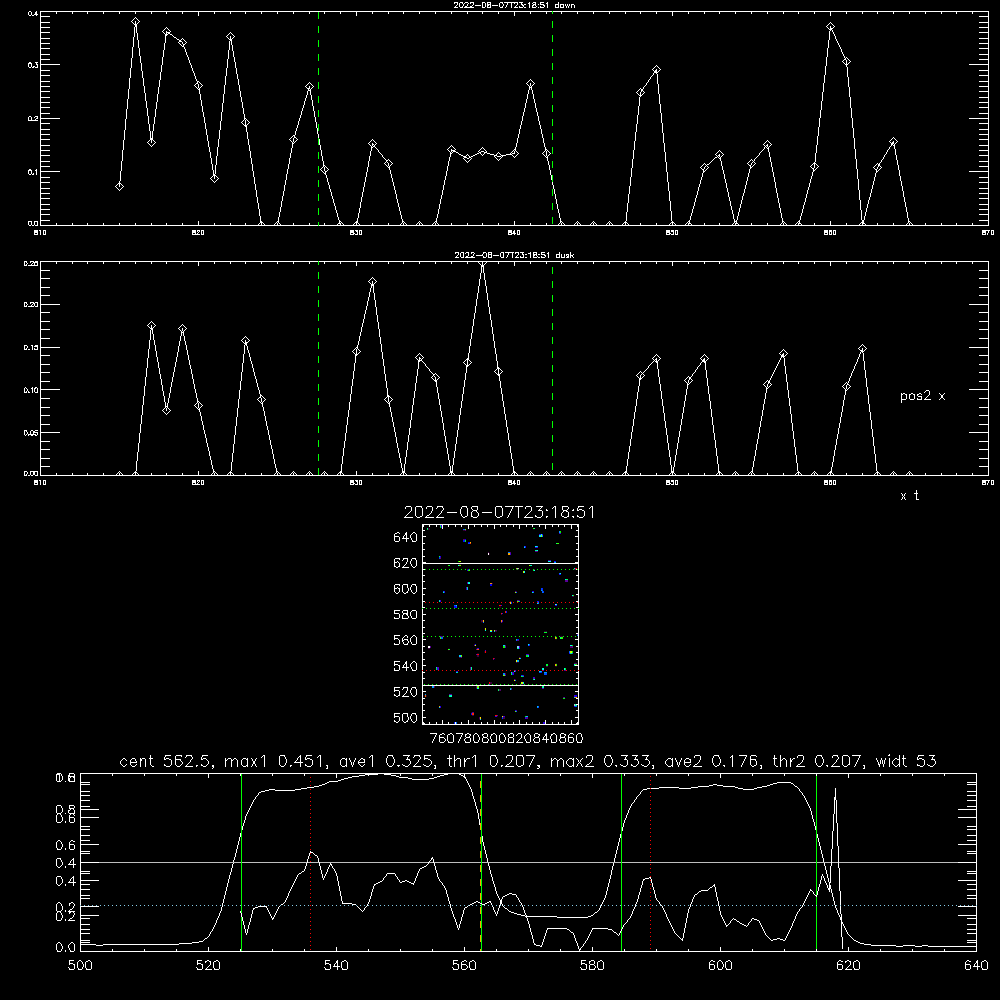Click the right green dashed line in dawn plot
Viewport: 1000px width, 1000px height.
point(552,118)
